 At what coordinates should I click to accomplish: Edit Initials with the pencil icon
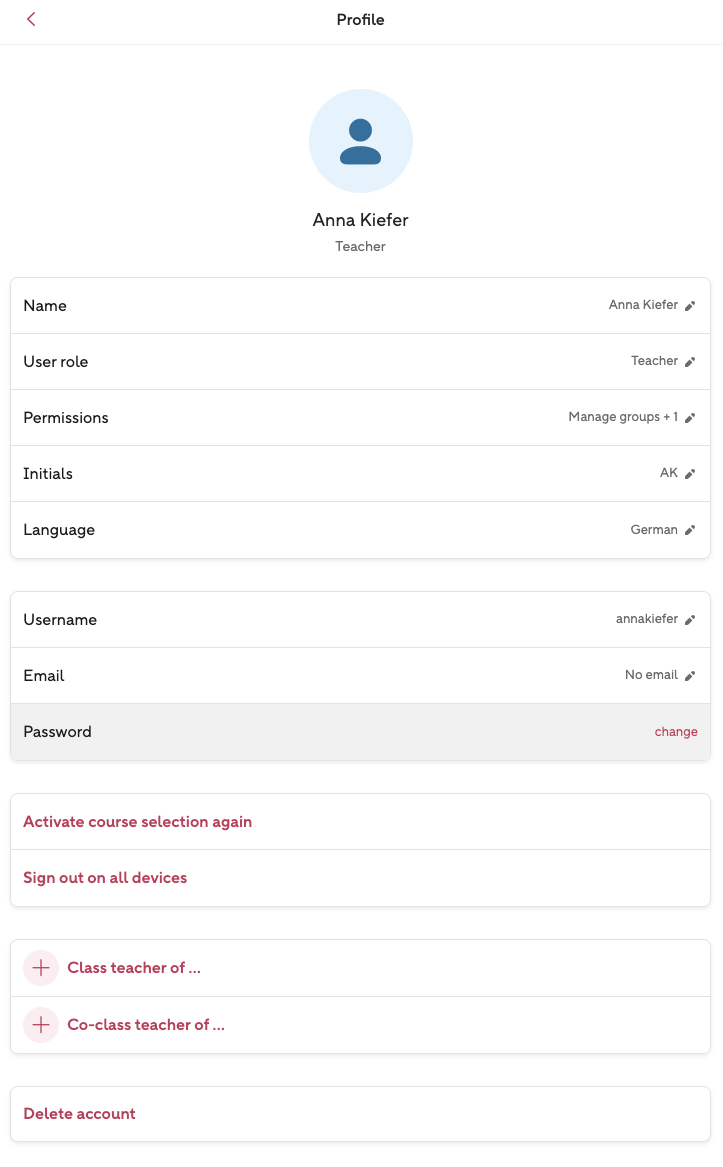click(x=690, y=474)
